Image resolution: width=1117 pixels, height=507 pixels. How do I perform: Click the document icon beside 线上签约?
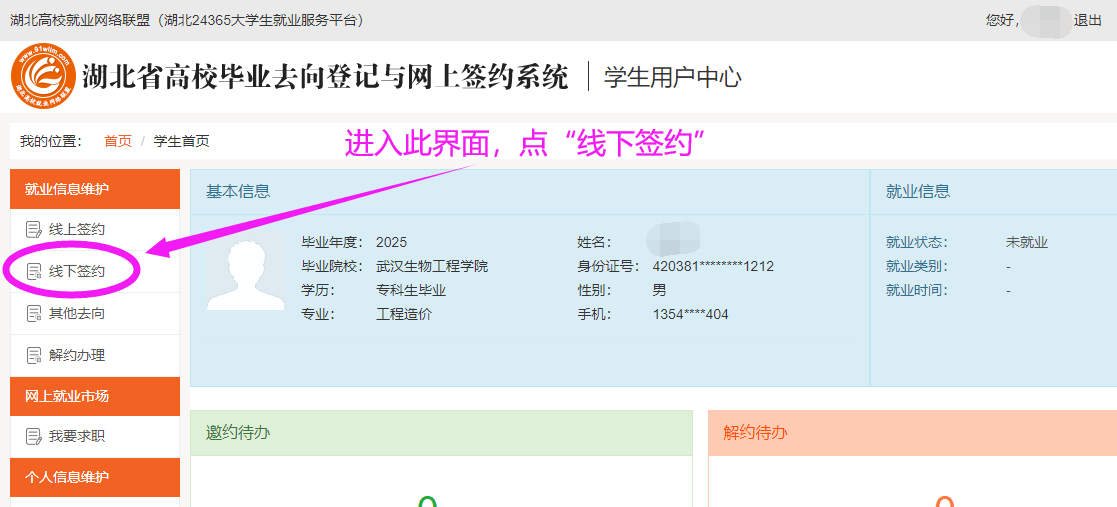(x=33, y=230)
